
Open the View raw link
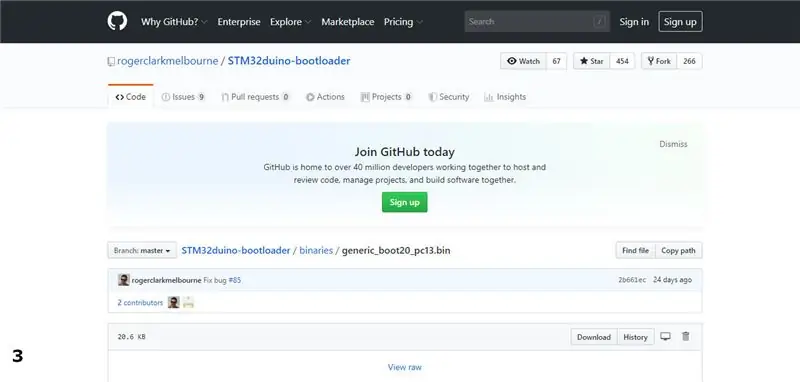click(x=405, y=367)
